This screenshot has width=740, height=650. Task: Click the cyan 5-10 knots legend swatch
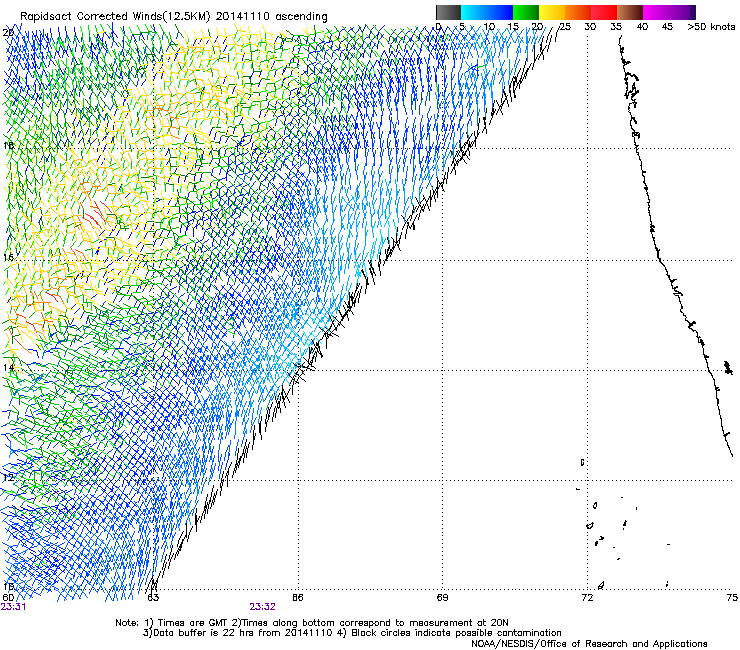(474, 12)
